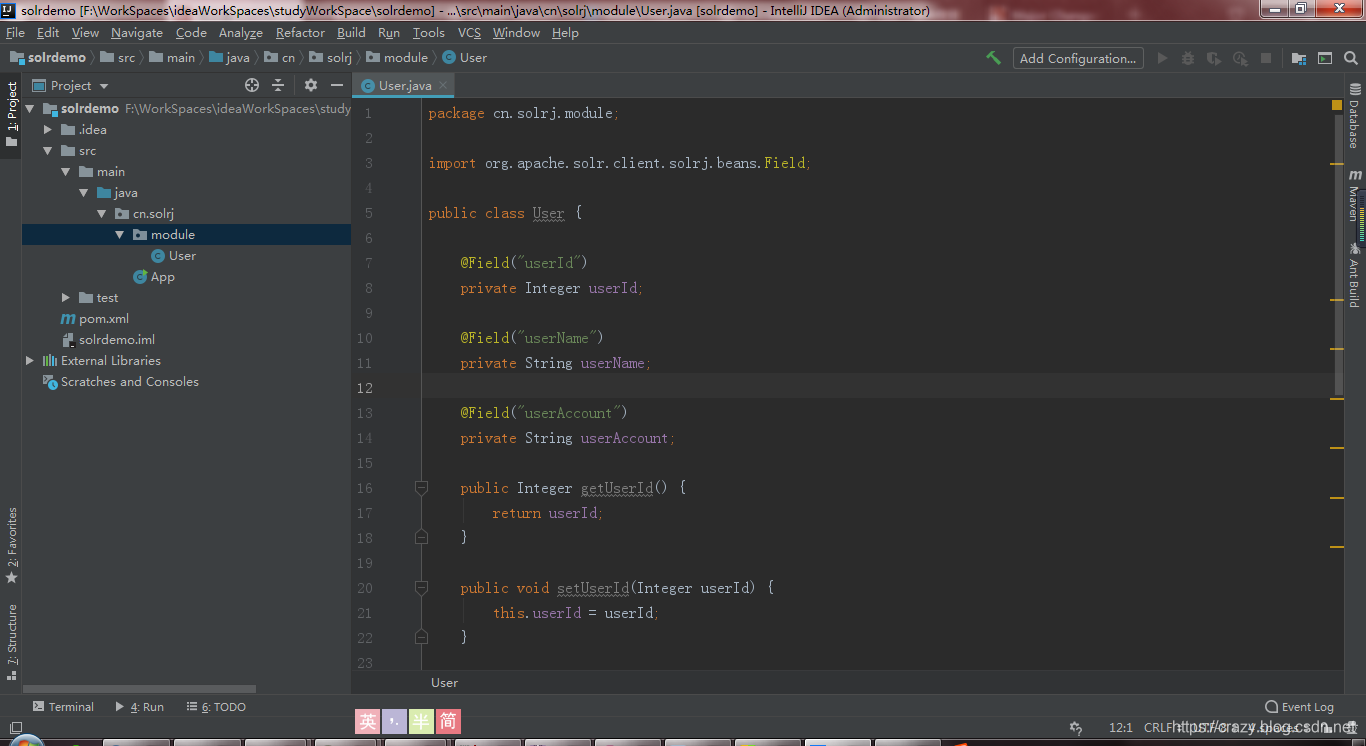
Task: Expand the External Libraries node
Action: pos(29,360)
